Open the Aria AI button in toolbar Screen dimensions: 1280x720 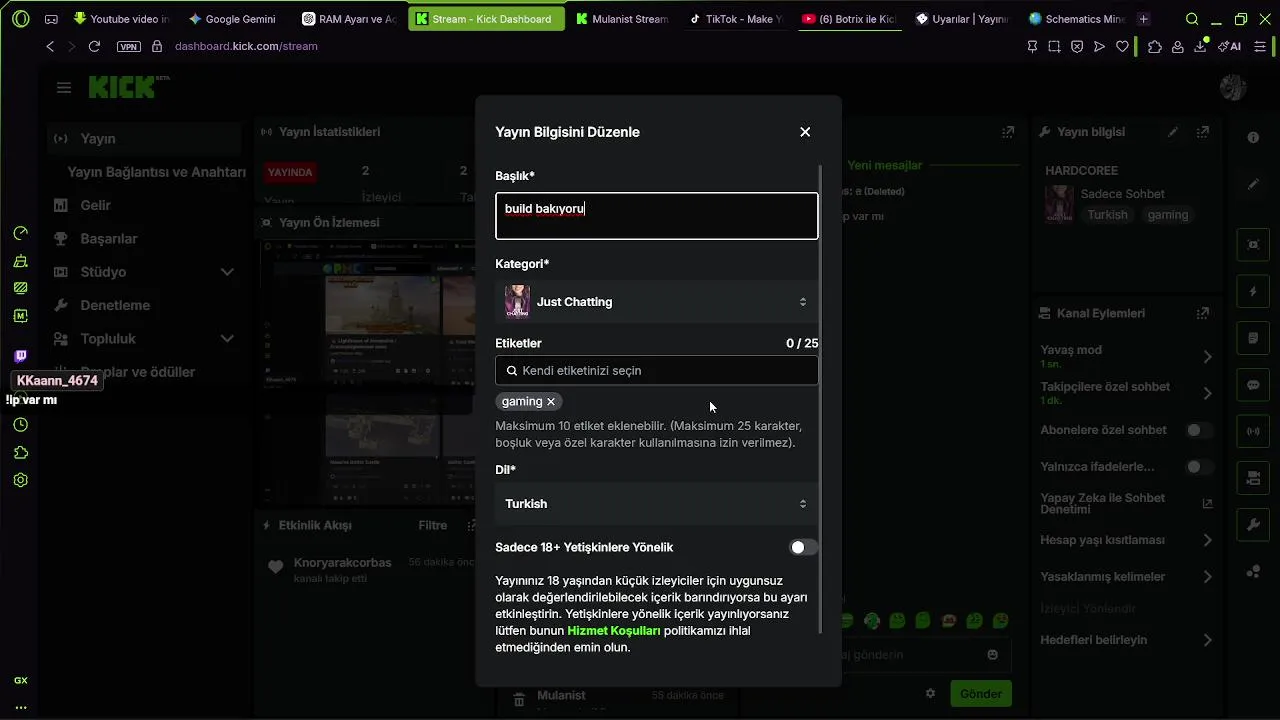(1231, 46)
